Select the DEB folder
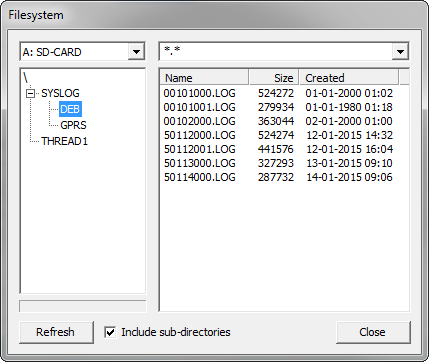Viewport: 429px width, 362px height. coord(70,109)
